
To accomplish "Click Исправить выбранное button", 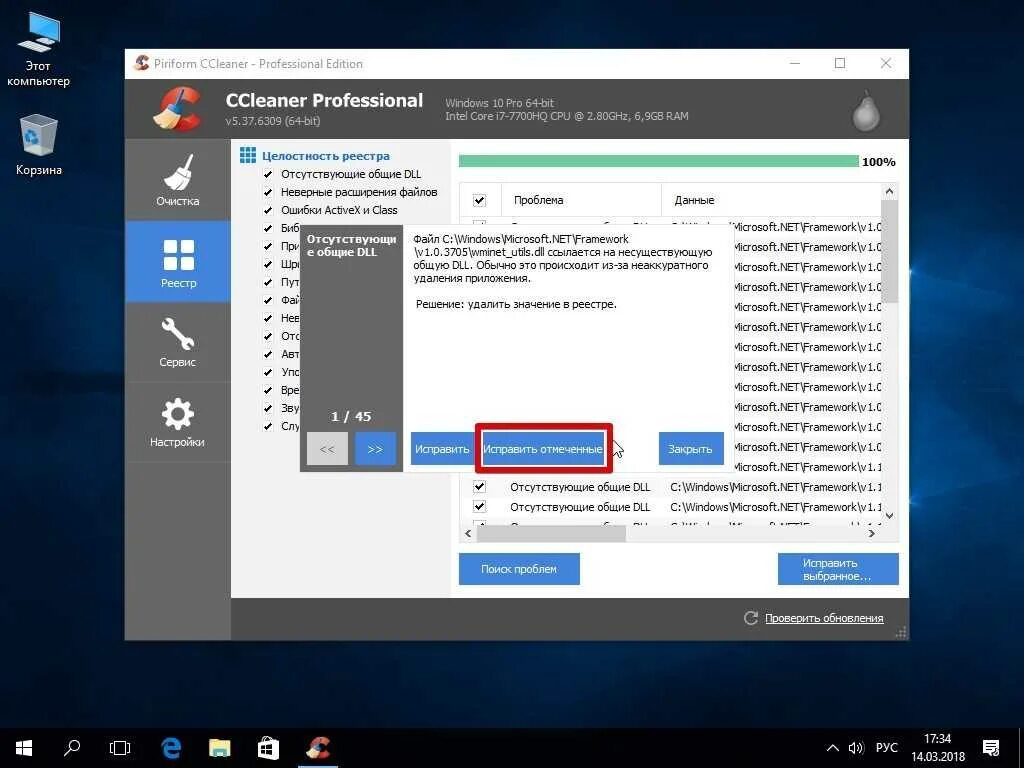I will pyautogui.click(x=838, y=569).
